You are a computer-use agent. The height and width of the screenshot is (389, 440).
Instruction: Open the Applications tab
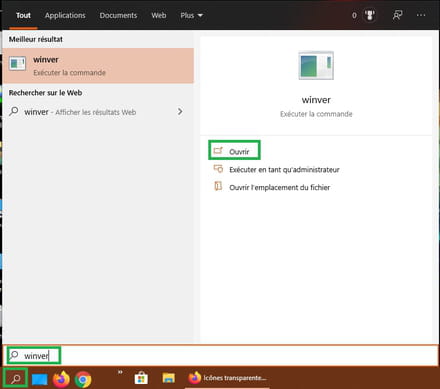pos(65,15)
